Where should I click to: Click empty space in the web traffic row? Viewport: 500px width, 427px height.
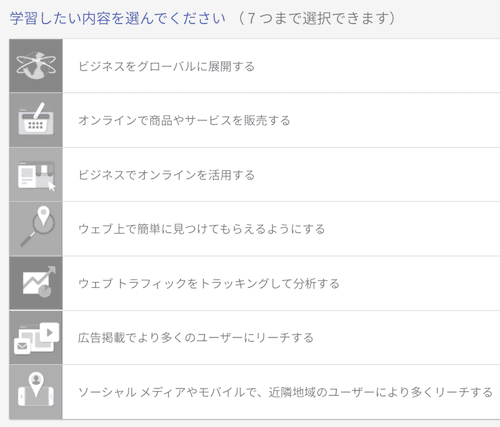[420, 283]
